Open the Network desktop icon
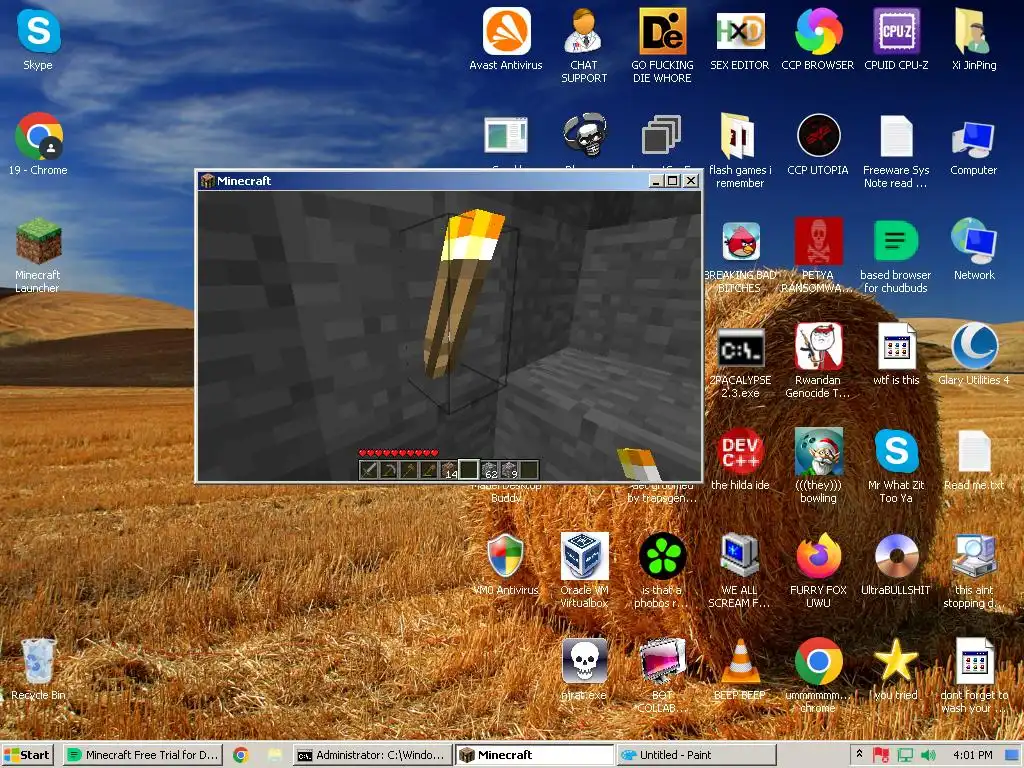 point(974,242)
